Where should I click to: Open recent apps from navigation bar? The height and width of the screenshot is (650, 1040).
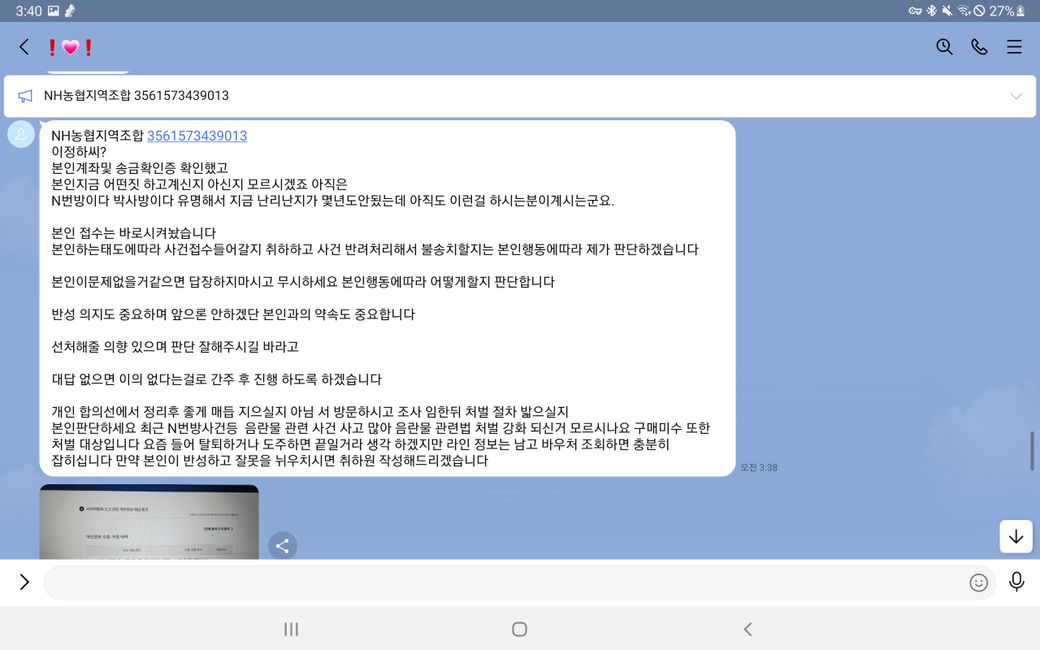[x=291, y=629]
